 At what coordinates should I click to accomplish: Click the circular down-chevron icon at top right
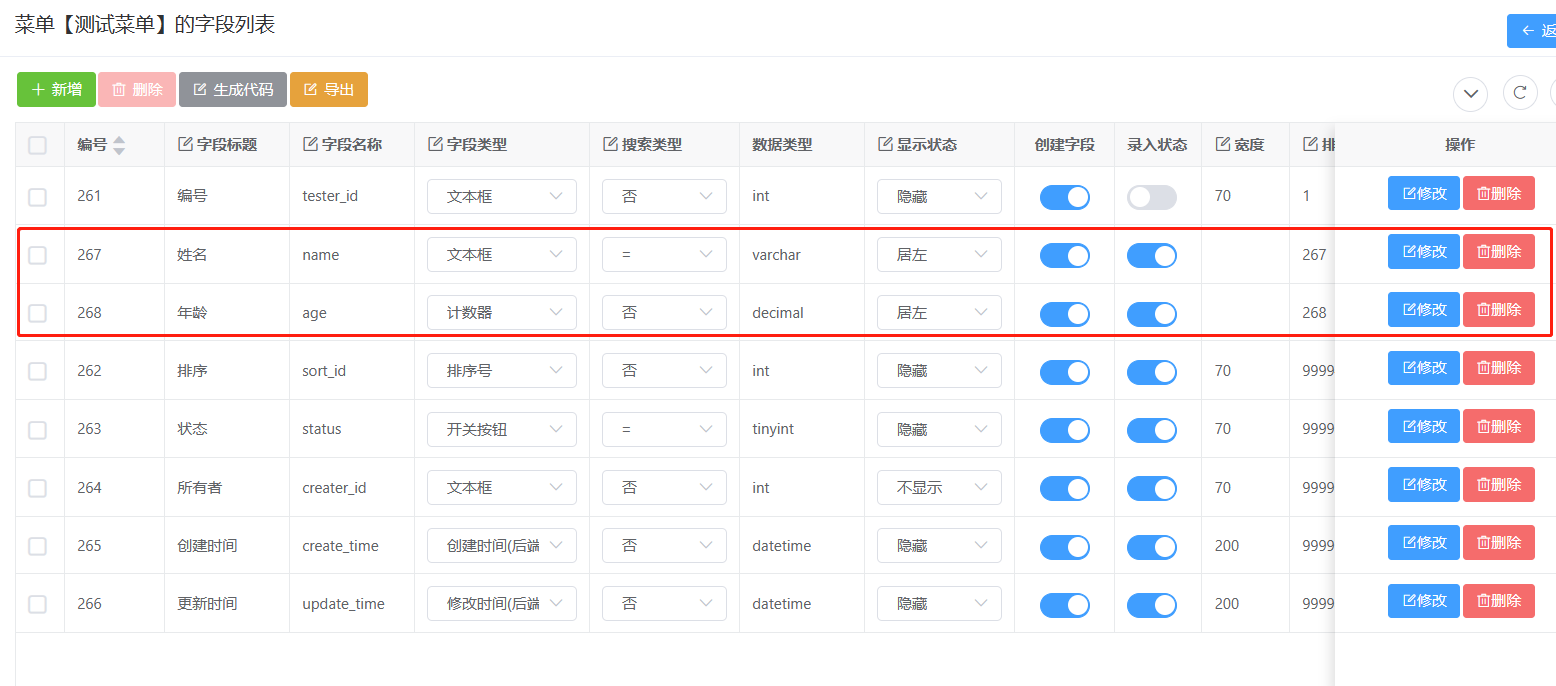(1470, 93)
